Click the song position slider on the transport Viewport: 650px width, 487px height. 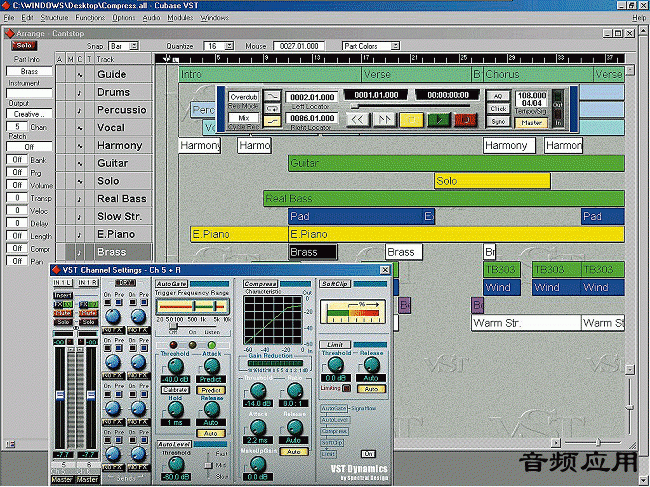coord(354,106)
